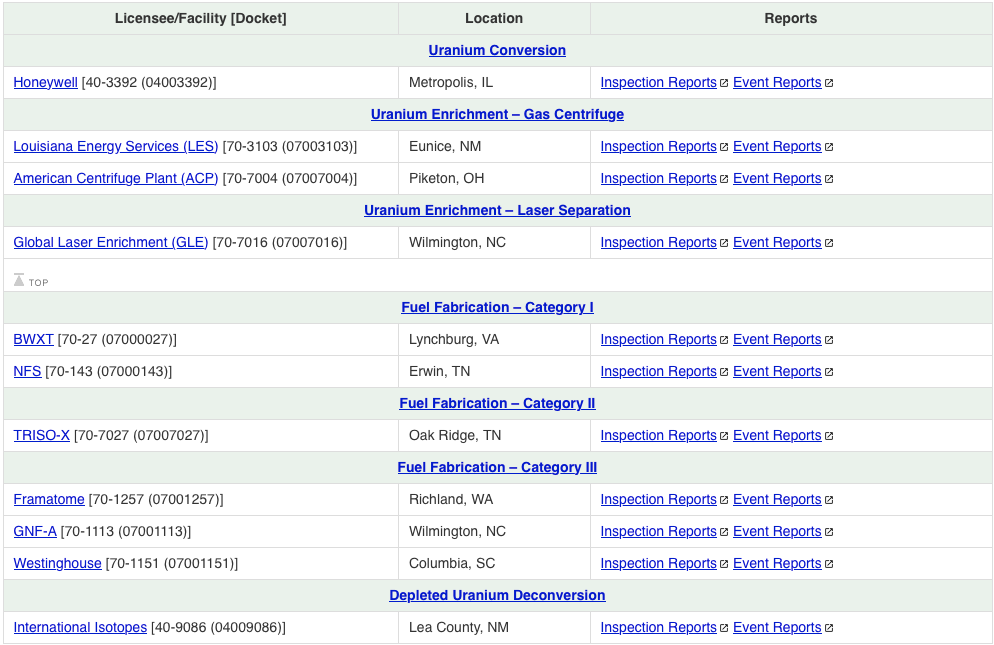Viewport: 994px width, 645px height.
Task: Click docket text [70-1151 (07001151)]
Action: click(x=172, y=563)
